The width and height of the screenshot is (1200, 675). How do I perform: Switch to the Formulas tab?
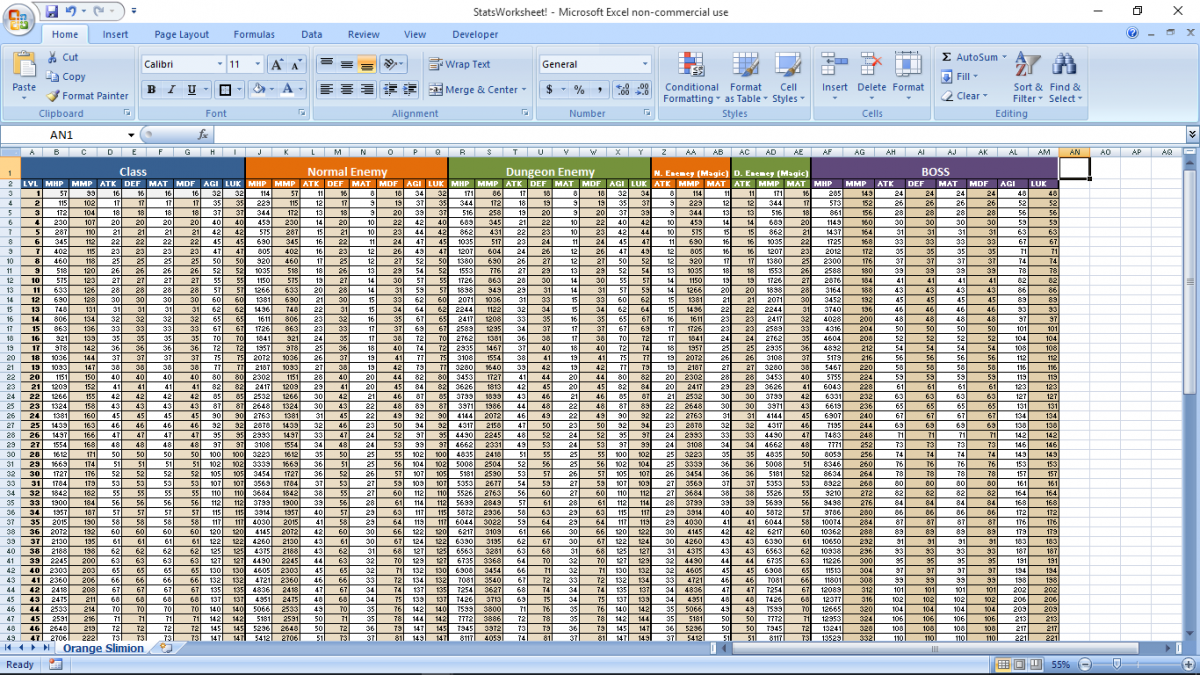pos(254,34)
